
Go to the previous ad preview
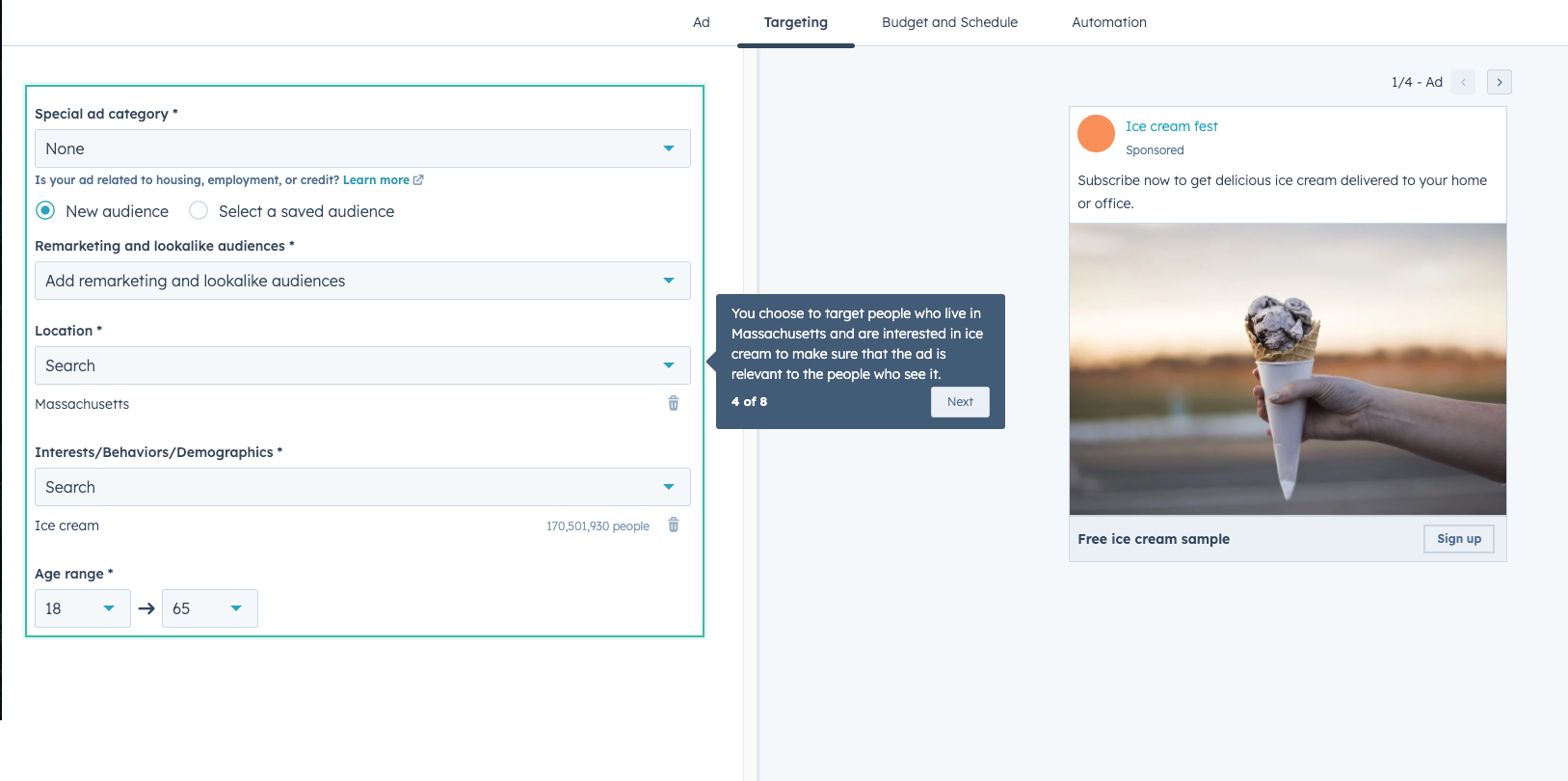tap(1462, 82)
